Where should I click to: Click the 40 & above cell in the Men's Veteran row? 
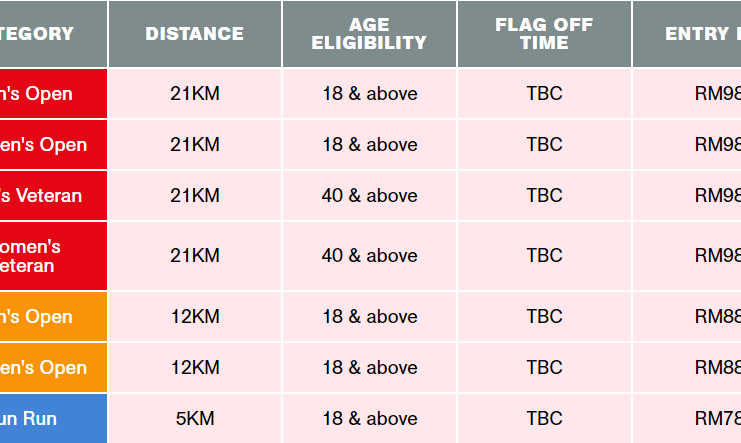(369, 195)
